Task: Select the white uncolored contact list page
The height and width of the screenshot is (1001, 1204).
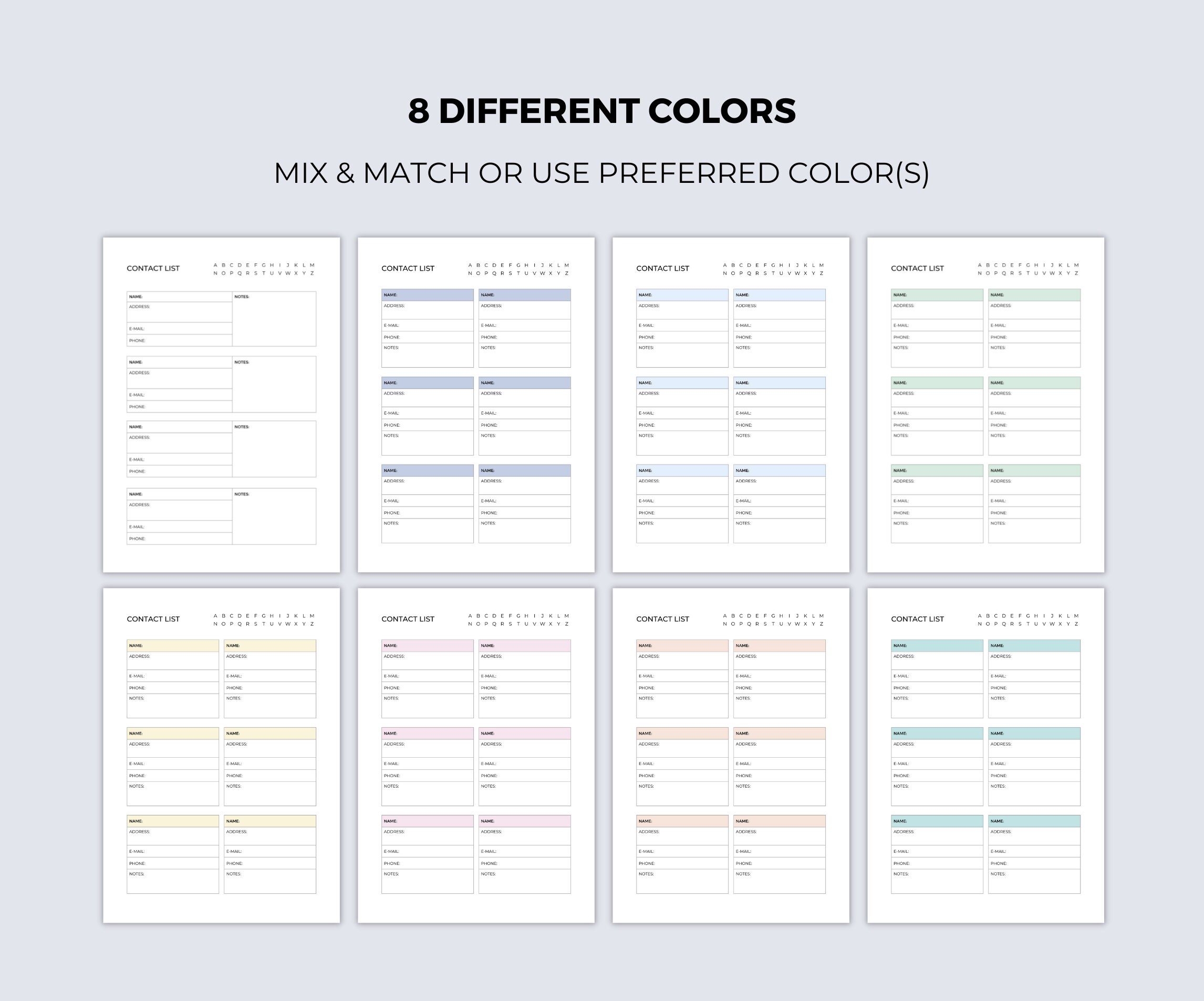Action: pyautogui.click(x=221, y=405)
